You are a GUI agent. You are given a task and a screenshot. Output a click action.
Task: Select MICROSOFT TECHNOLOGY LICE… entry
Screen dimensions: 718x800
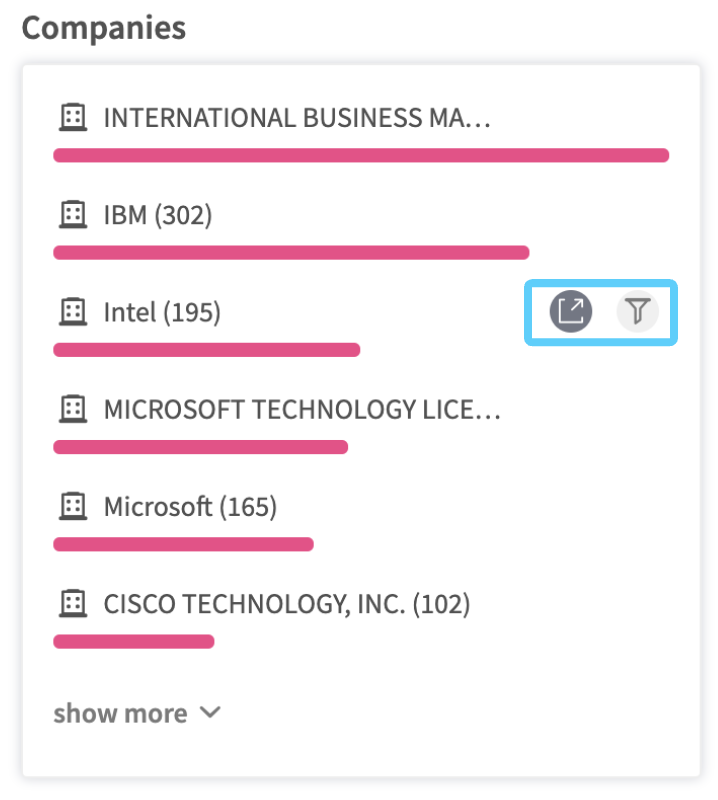[x=301, y=409]
